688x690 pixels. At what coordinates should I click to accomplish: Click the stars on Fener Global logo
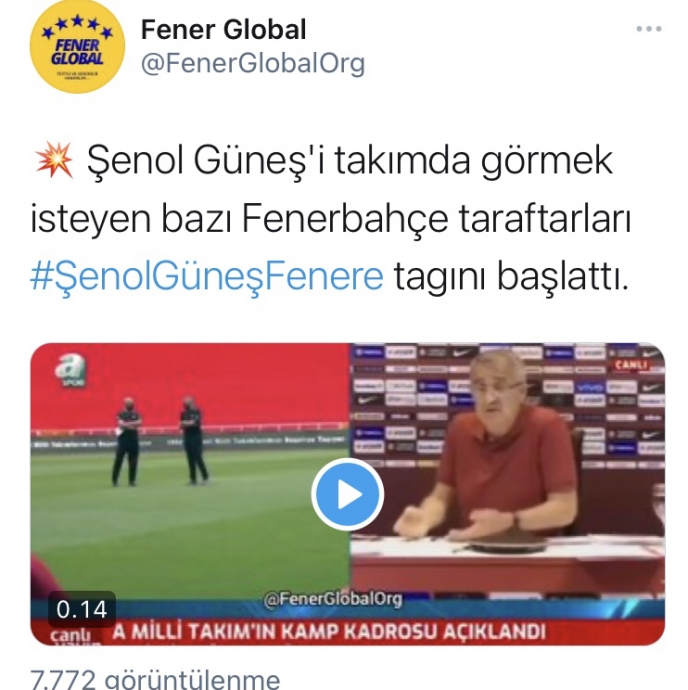coord(77,26)
